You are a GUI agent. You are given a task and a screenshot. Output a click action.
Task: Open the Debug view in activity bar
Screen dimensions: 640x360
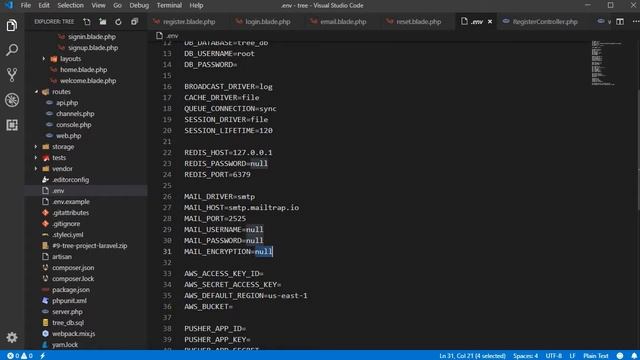12,100
